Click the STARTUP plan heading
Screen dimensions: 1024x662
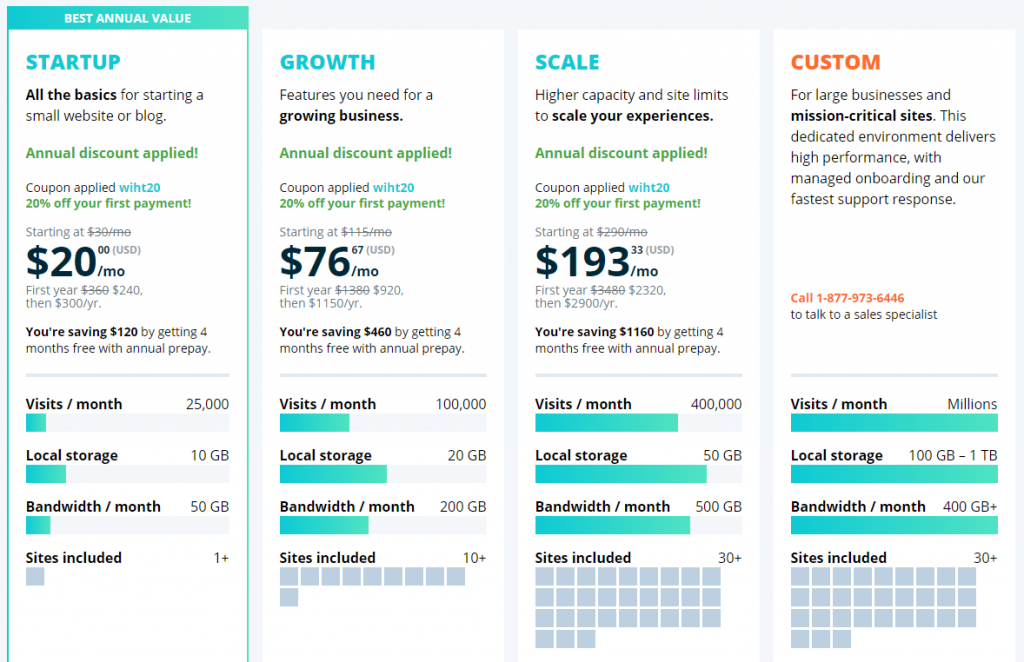(x=73, y=62)
